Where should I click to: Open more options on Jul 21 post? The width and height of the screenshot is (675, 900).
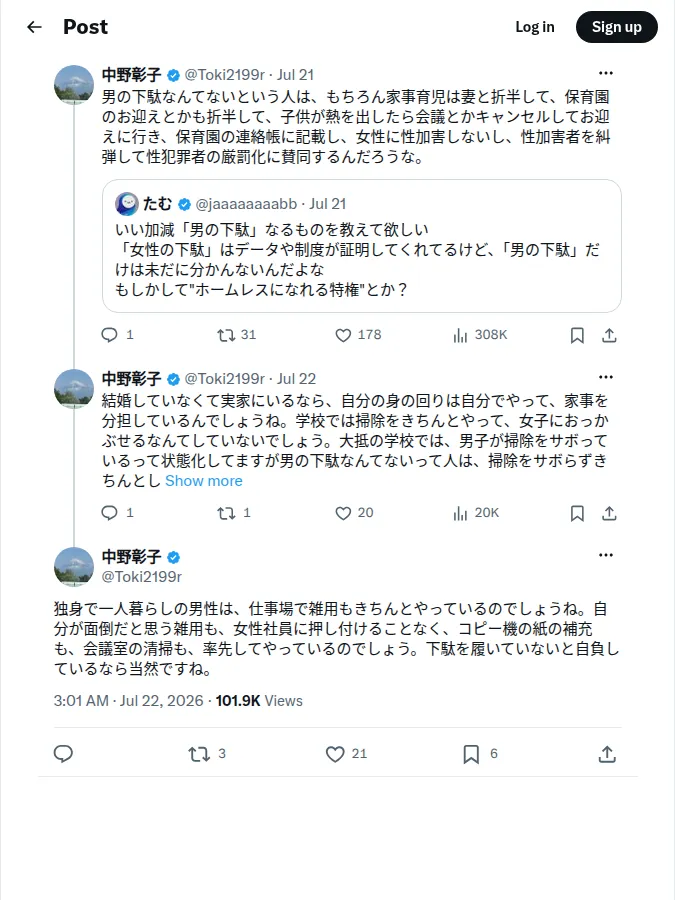[606, 73]
